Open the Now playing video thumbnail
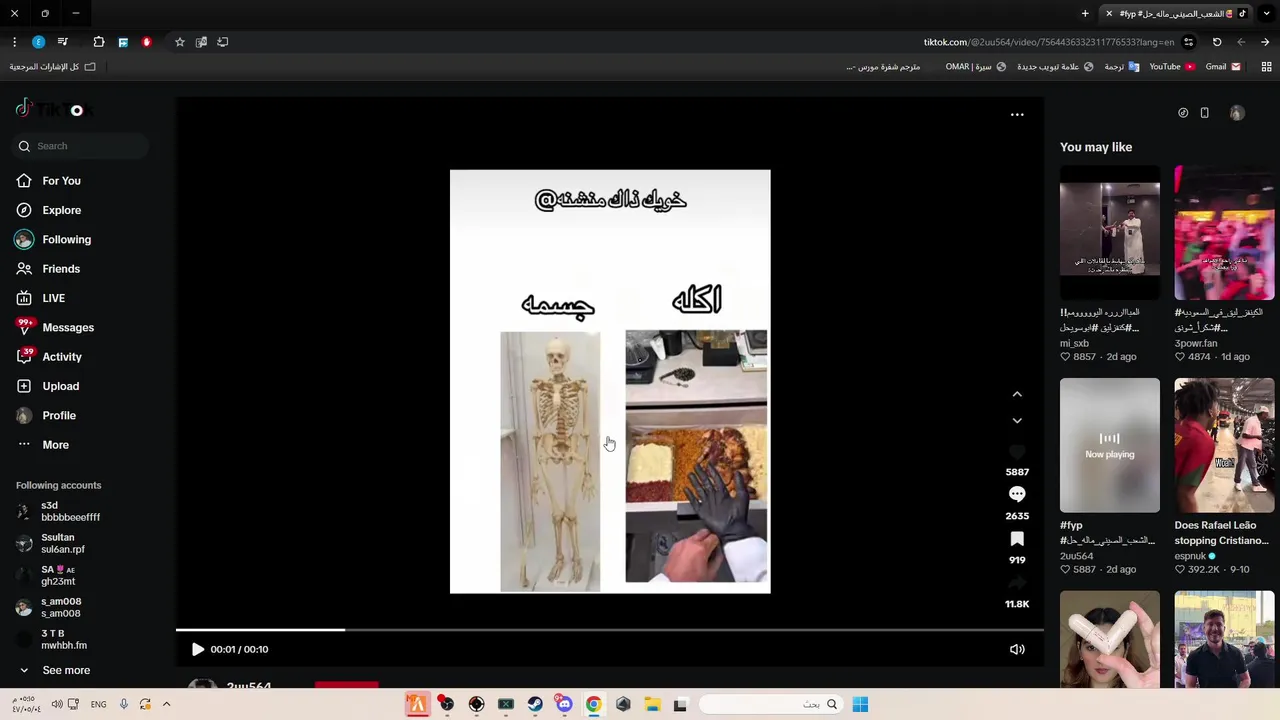 pos(1110,445)
